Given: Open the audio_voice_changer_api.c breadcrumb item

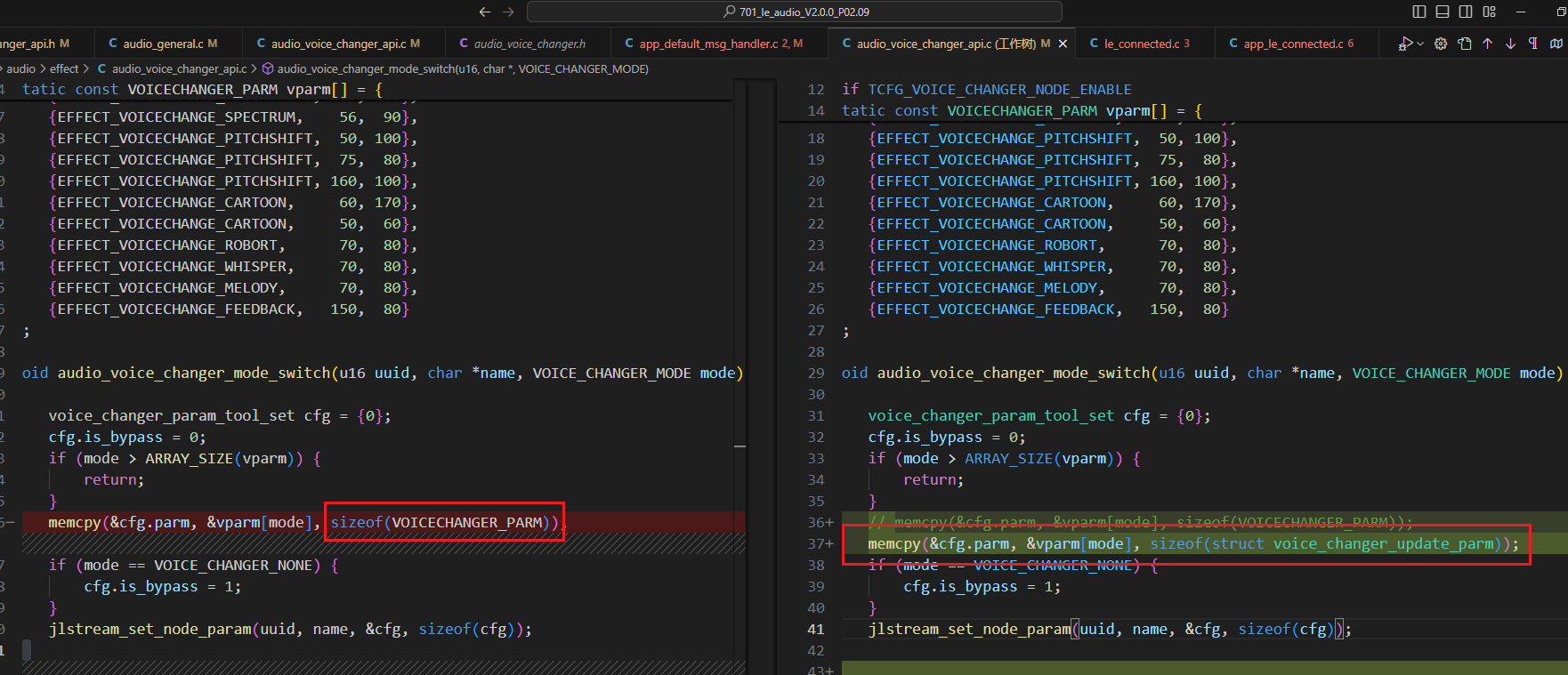Looking at the screenshot, I should (172, 68).
